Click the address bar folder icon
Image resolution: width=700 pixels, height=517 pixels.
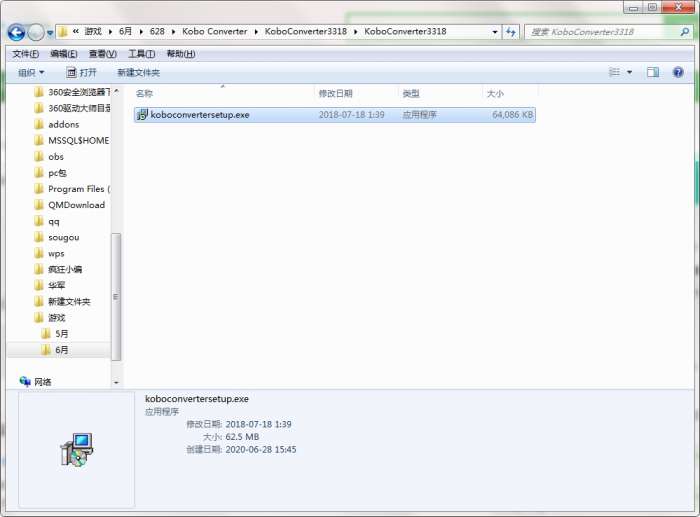(63, 32)
